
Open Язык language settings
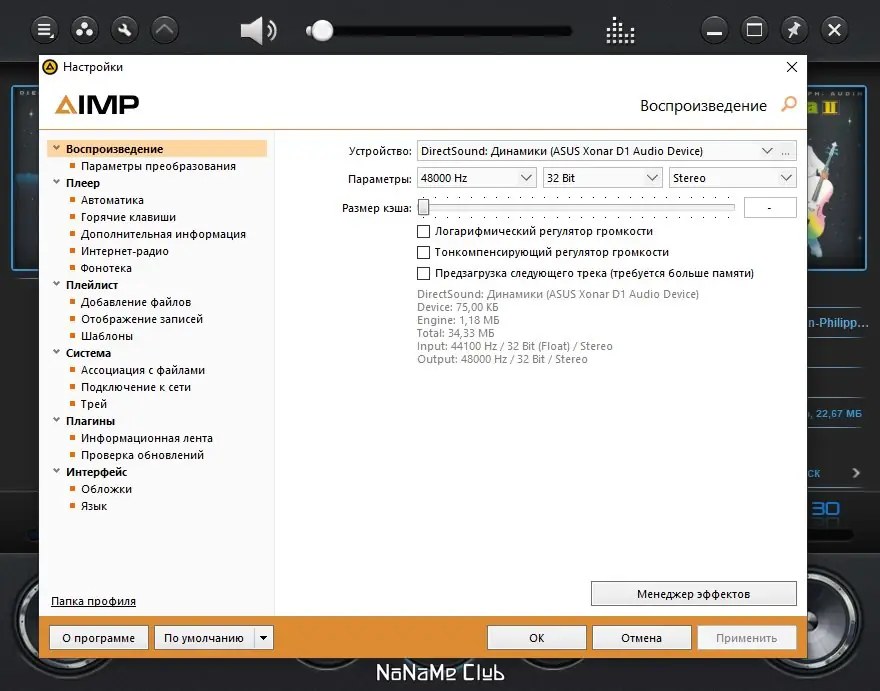[x=94, y=506]
